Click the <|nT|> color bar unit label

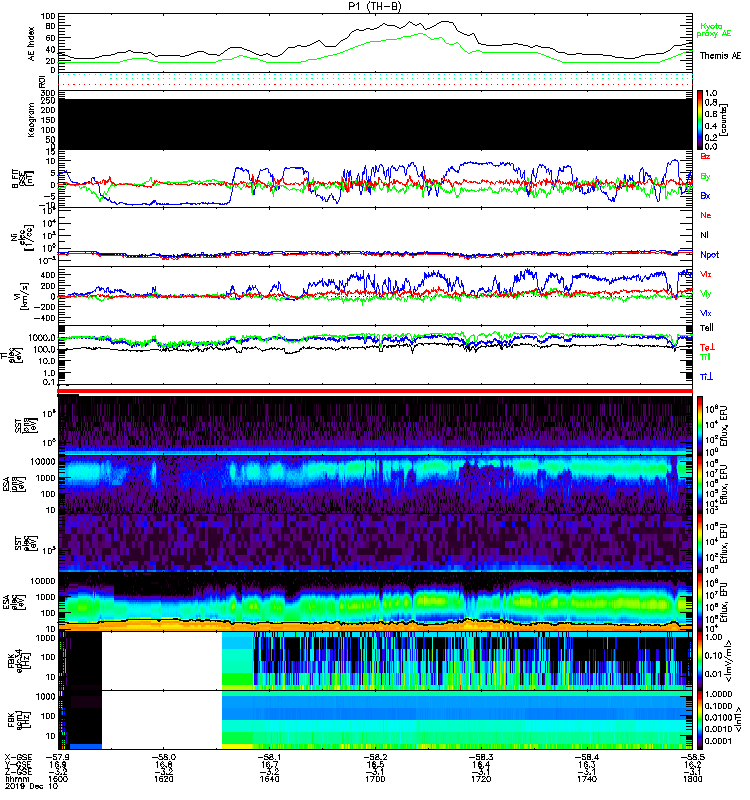pyautogui.click(x=739, y=721)
